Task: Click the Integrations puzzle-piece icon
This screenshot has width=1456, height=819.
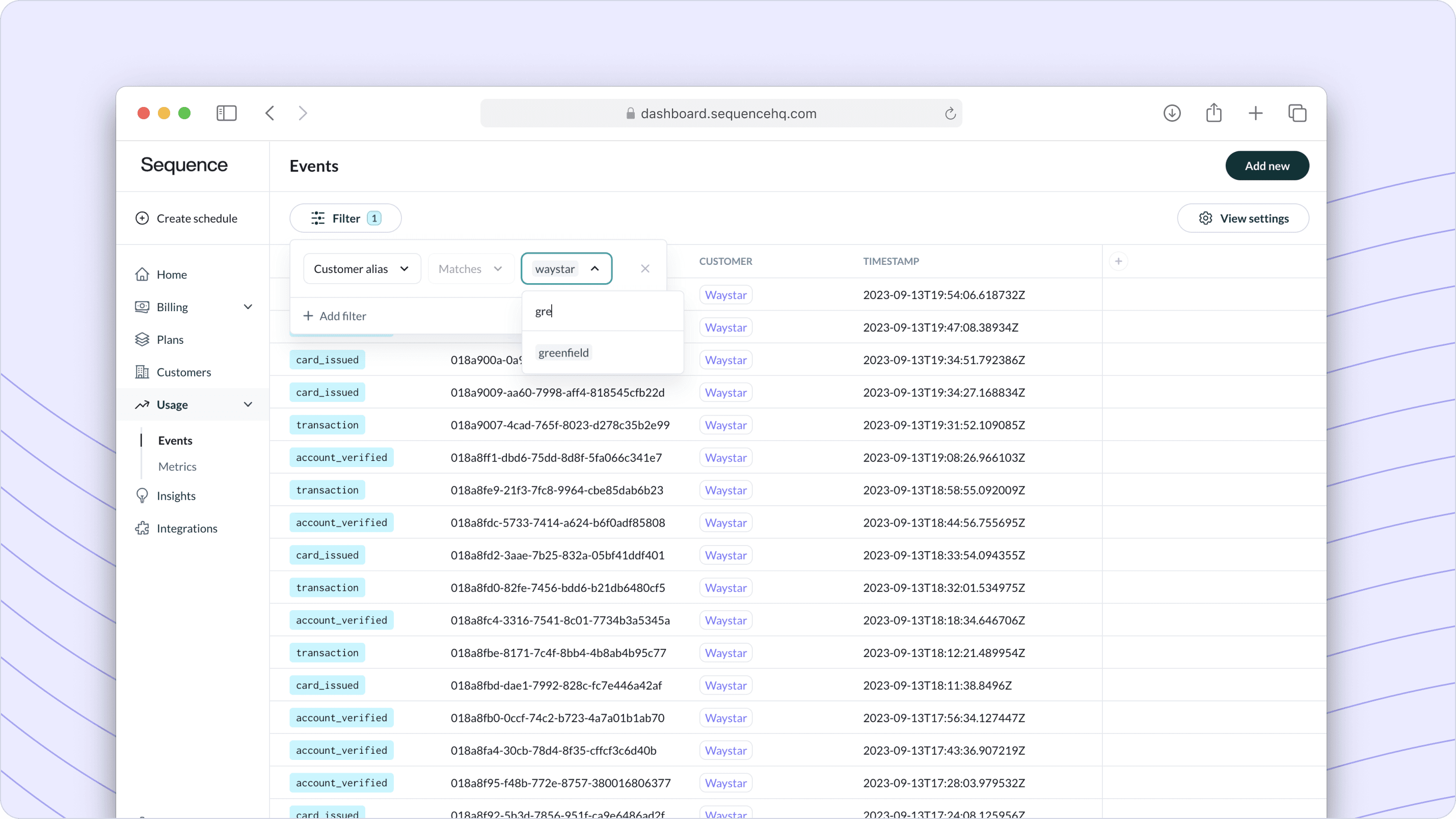Action: click(x=143, y=528)
